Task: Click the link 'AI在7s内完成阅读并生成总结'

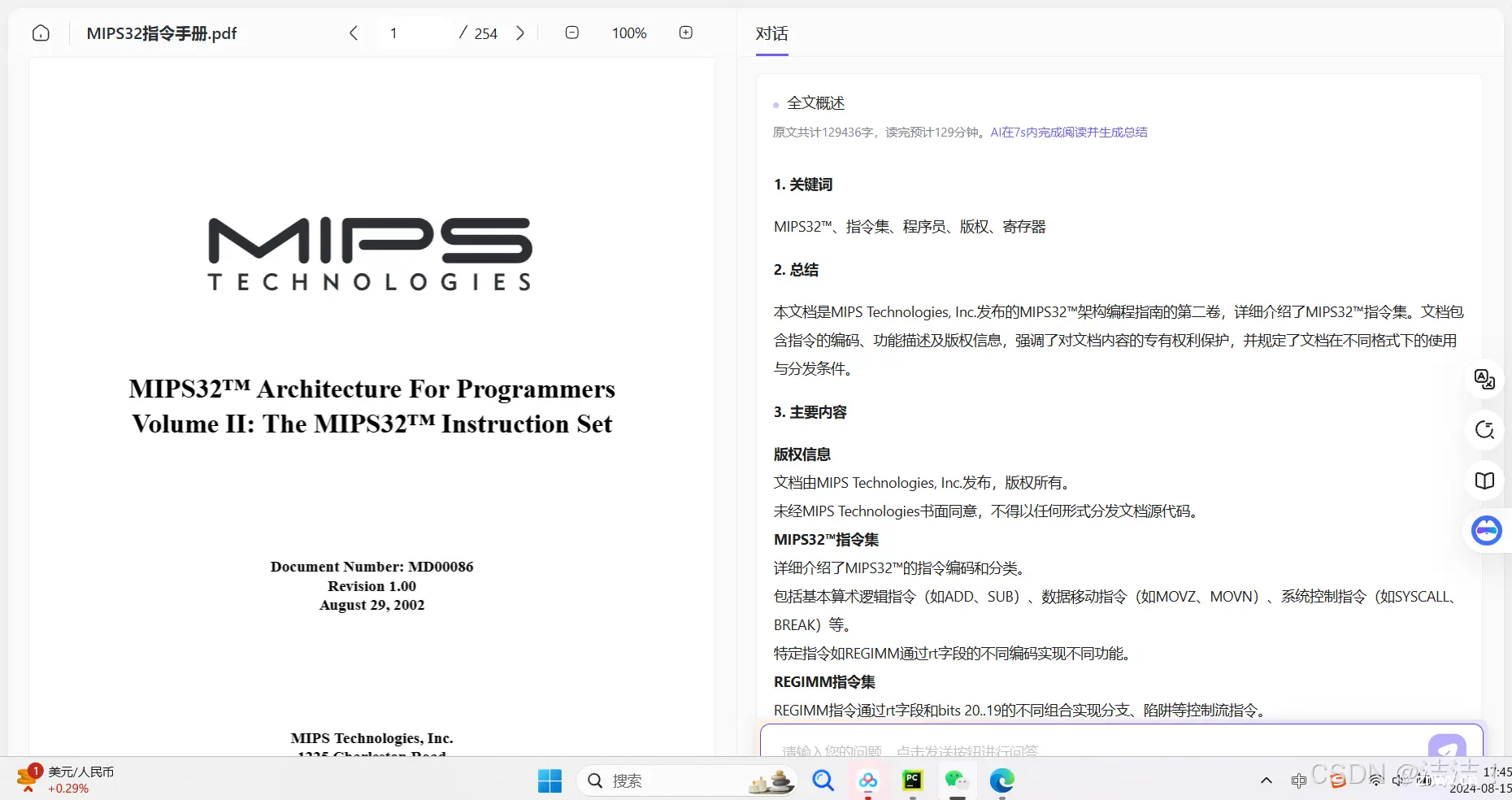Action: coord(1069,132)
